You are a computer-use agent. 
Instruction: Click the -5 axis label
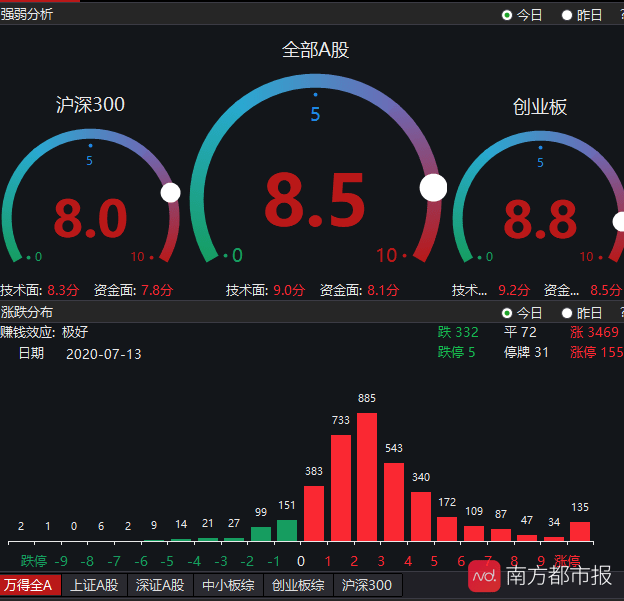[167, 561]
